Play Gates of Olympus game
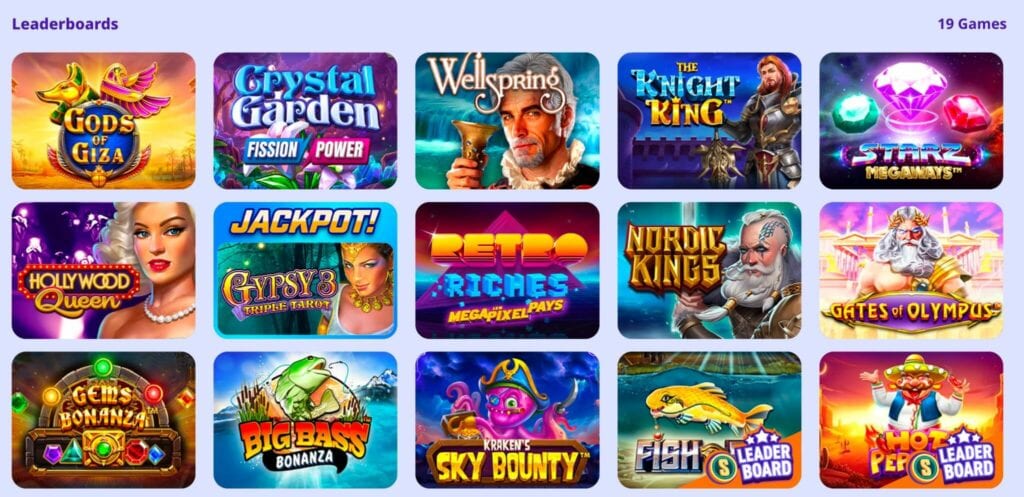 click(x=911, y=270)
